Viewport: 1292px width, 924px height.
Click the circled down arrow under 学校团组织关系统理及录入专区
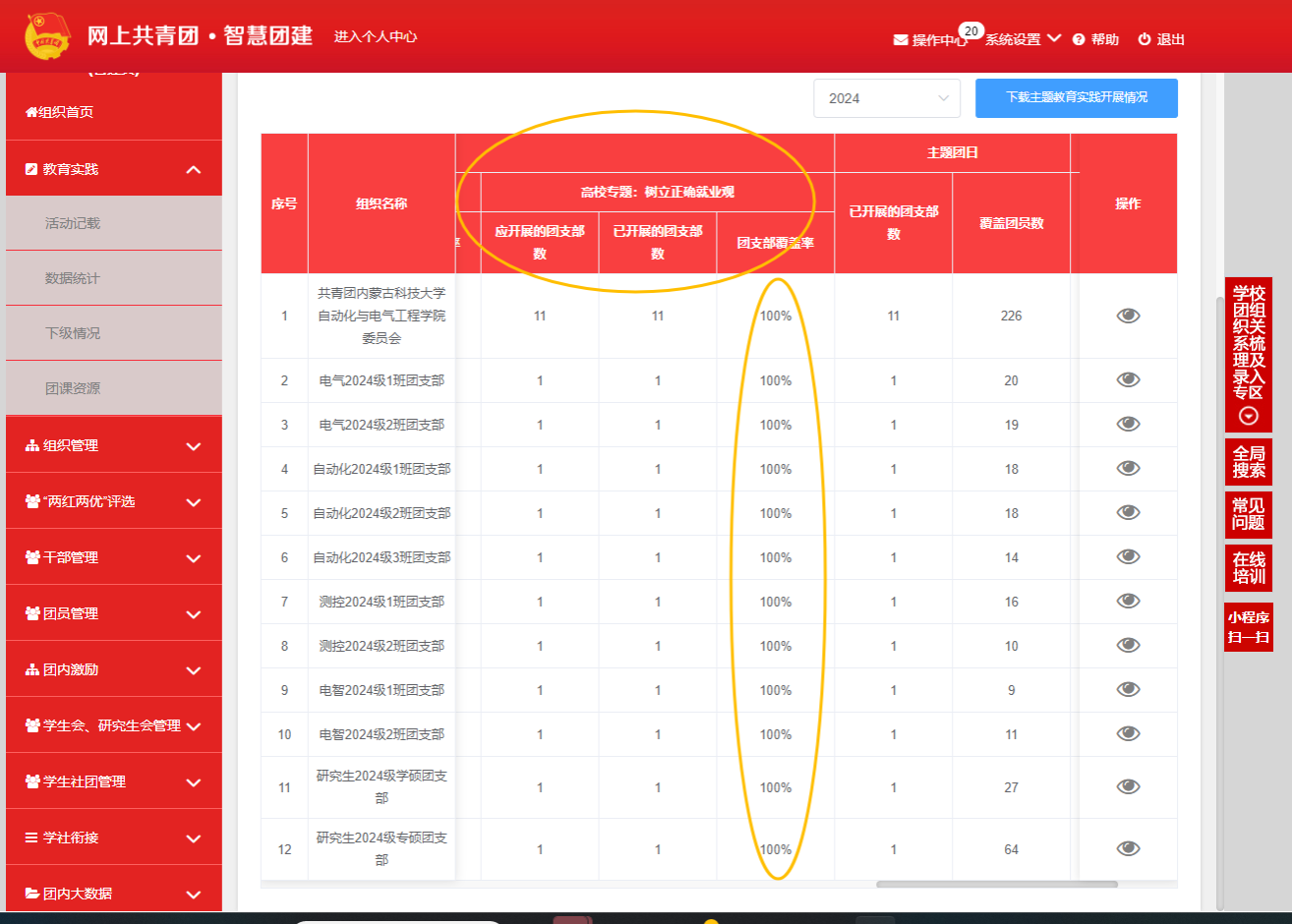click(x=1249, y=416)
